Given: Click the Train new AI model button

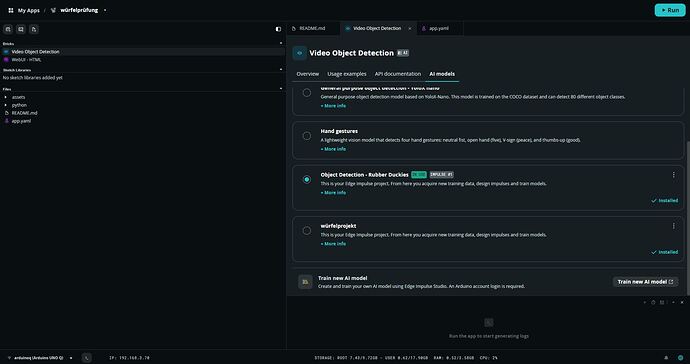Looking at the screenshot, I should pos(645,282).
